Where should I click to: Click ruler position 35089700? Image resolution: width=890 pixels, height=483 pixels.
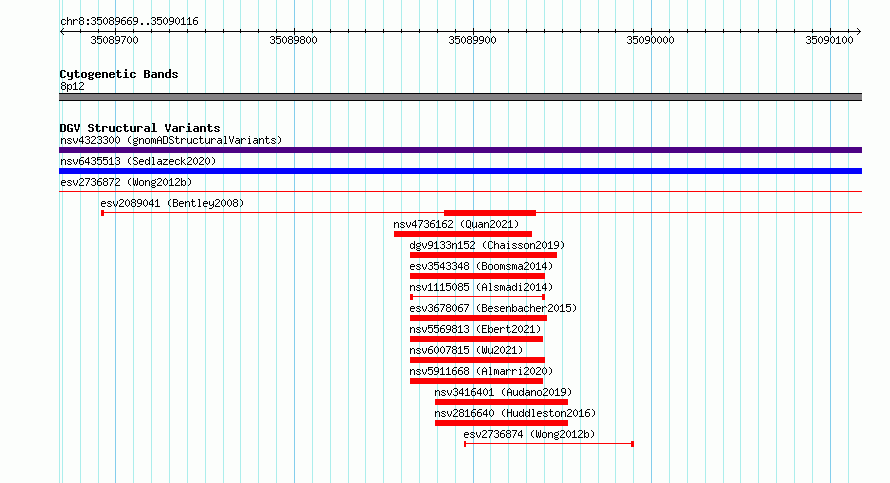point(114,40)
